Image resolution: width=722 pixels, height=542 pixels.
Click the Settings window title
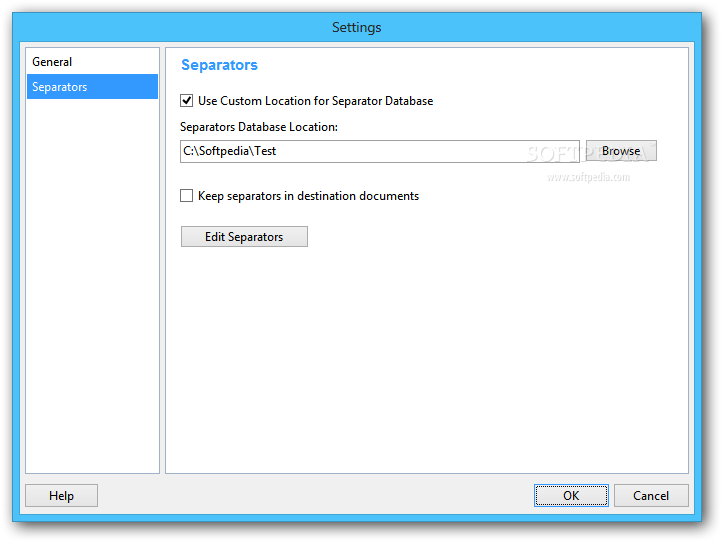click(356, 27)
